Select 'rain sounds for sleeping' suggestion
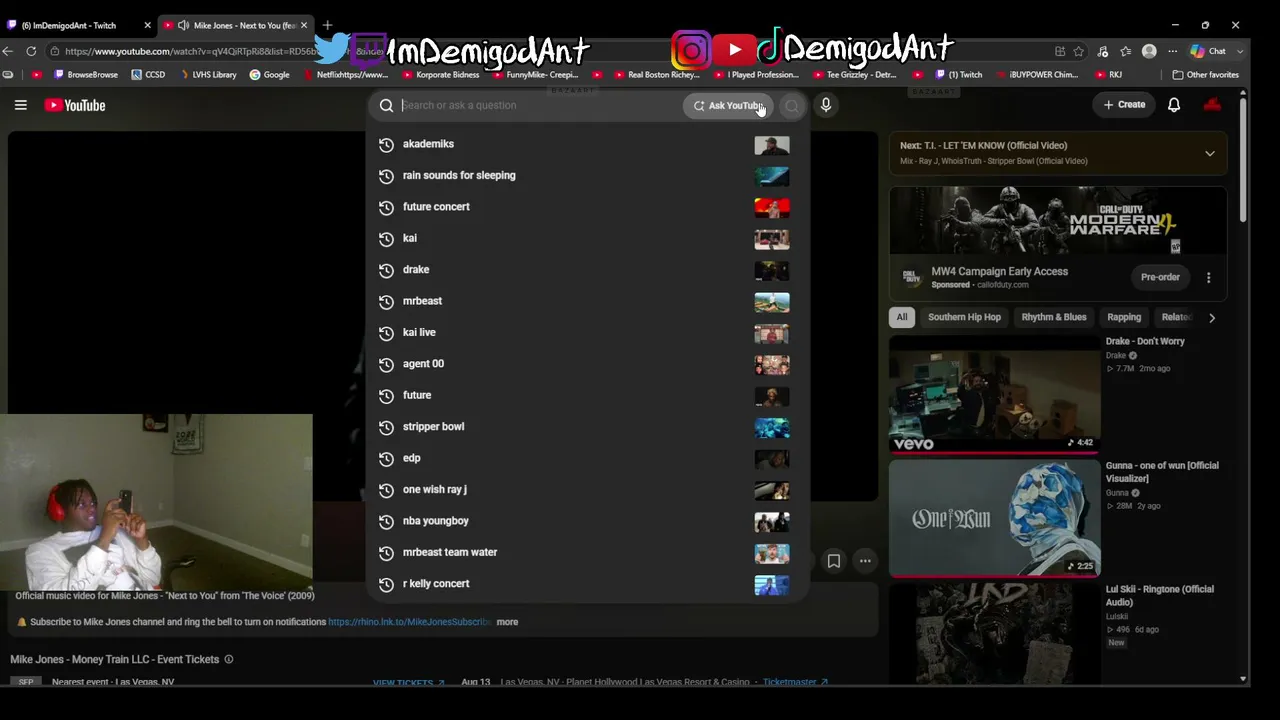The width and height of the screenshot is (1280, 720). tap(587, 175)
